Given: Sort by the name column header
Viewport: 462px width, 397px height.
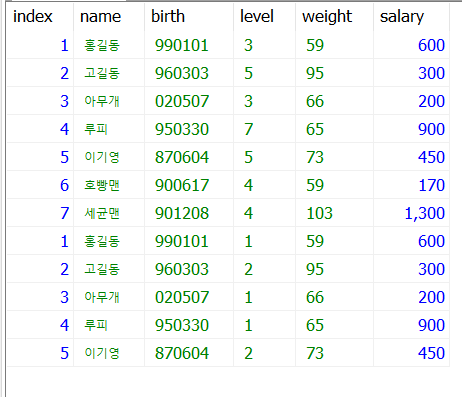Looking at the screenshot, I should [109, 16].
